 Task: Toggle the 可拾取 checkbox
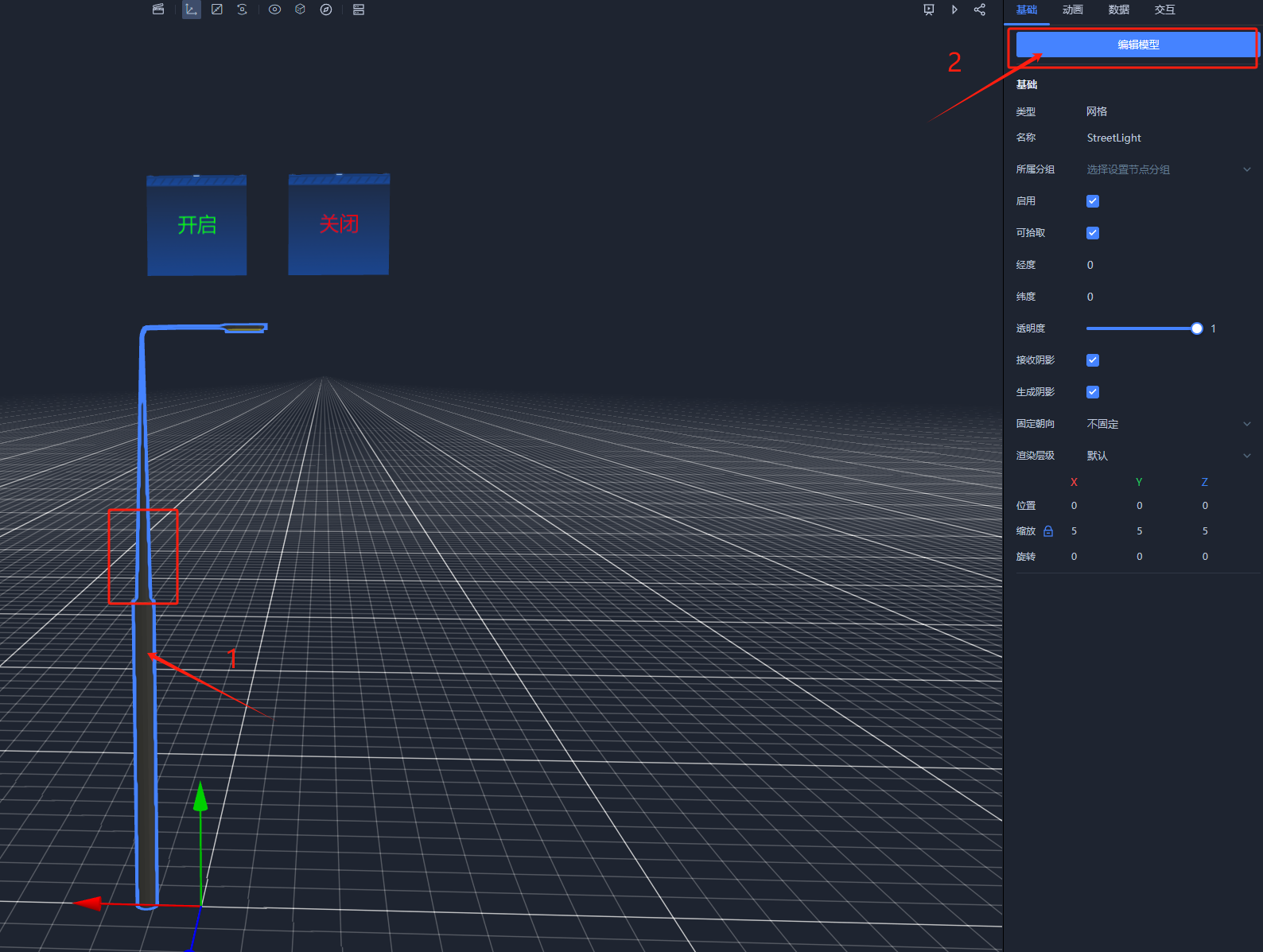pyautogui.click(x=1093, y=233)
